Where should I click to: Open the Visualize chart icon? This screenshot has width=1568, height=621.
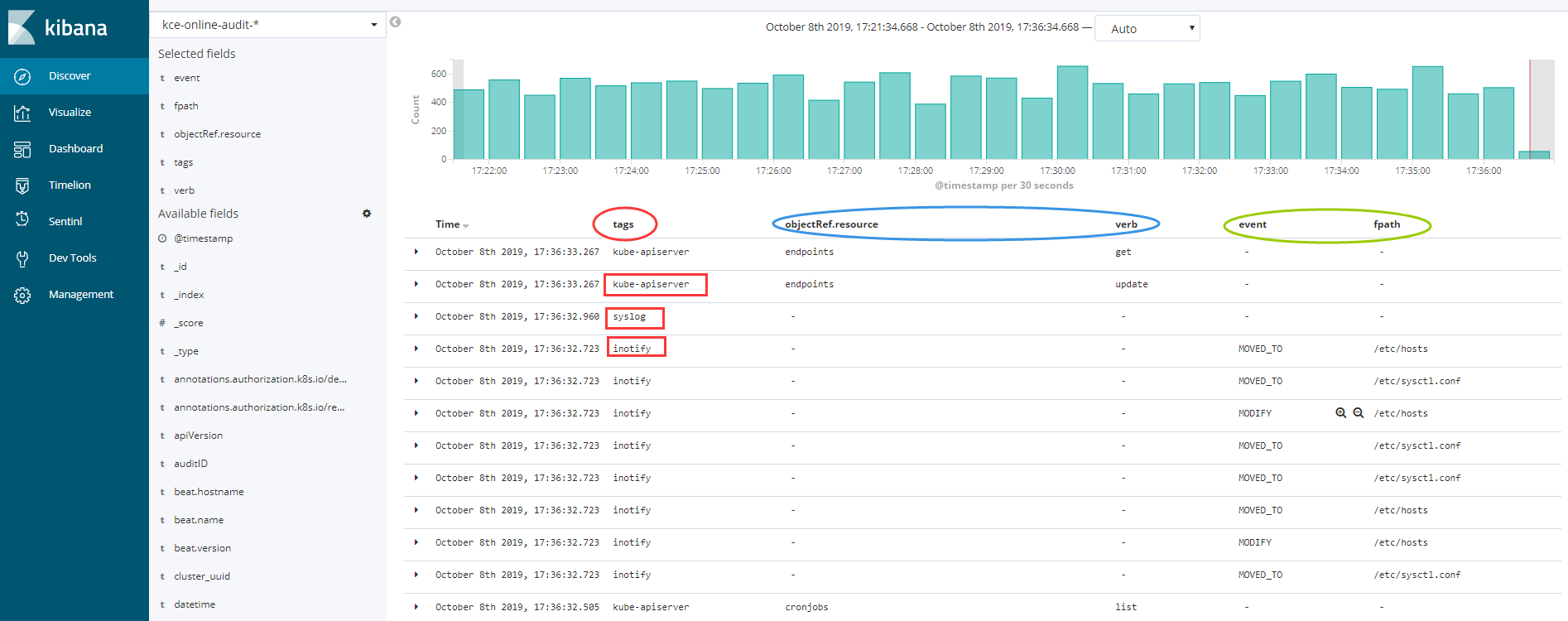click(22, 113)
